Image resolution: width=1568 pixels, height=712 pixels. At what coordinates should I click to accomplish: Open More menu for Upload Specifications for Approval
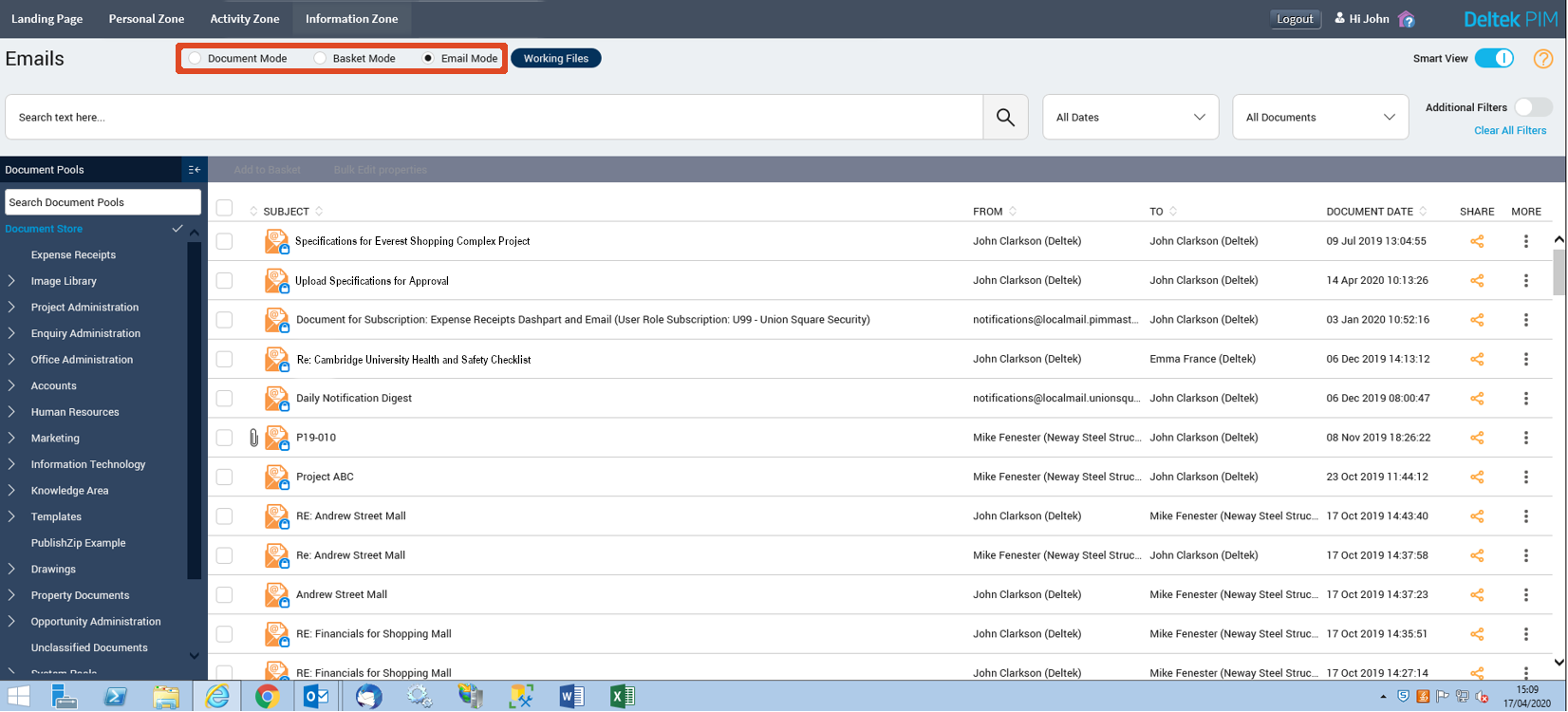[x=1526, y=281]
